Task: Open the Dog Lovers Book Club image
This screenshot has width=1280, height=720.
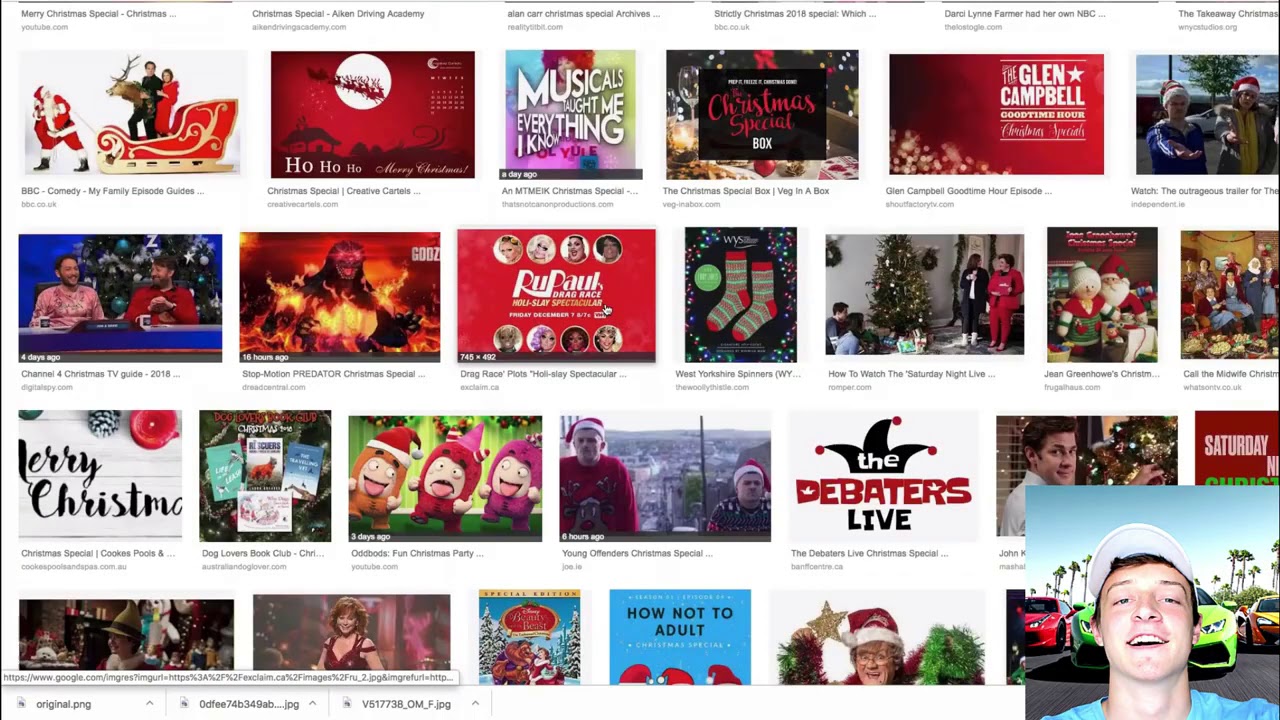Action: [x=265, y=476]
